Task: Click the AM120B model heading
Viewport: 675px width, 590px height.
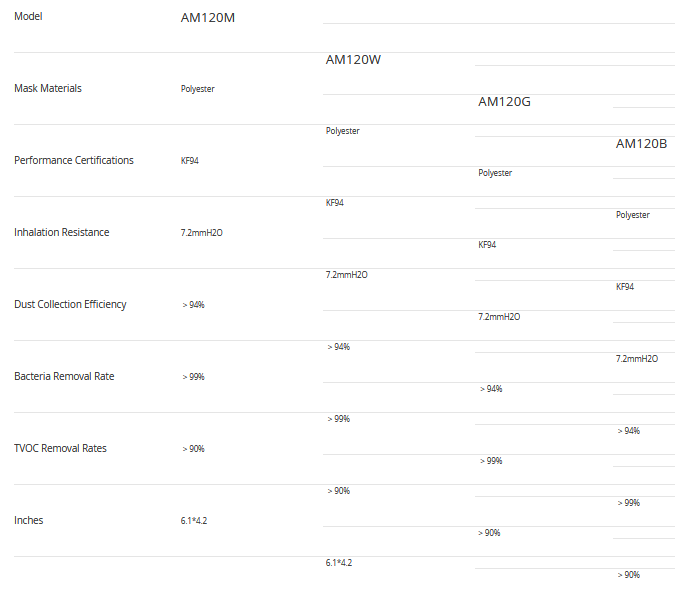Action: click(641, 144)
